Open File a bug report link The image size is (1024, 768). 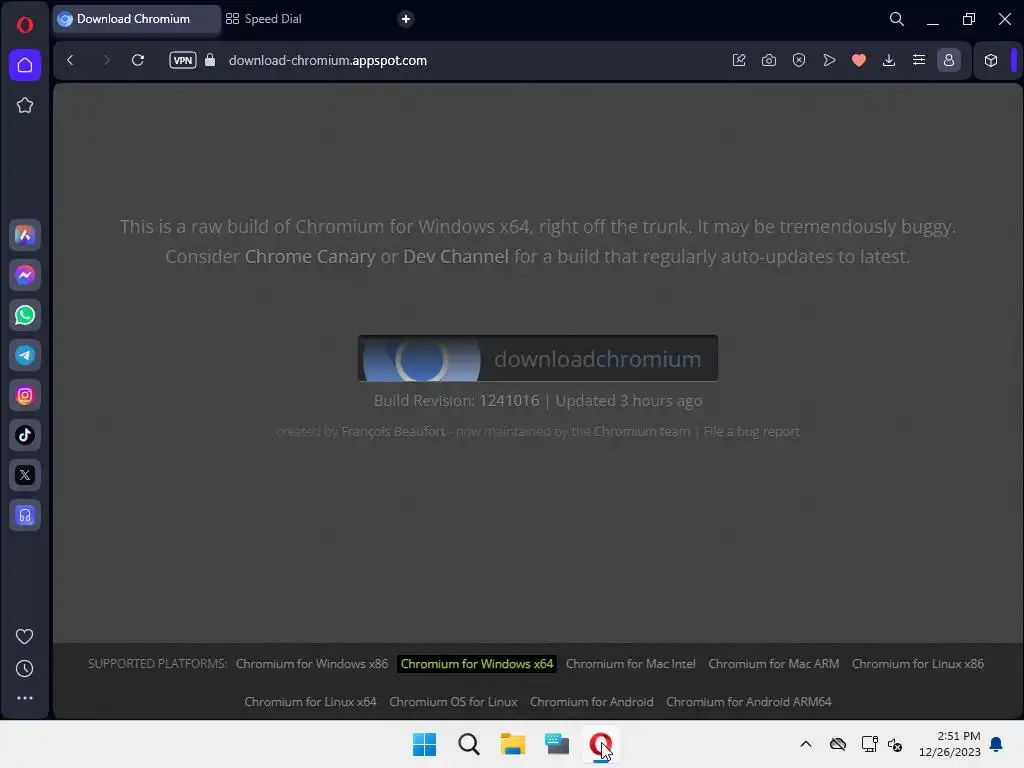click(751, 432)
